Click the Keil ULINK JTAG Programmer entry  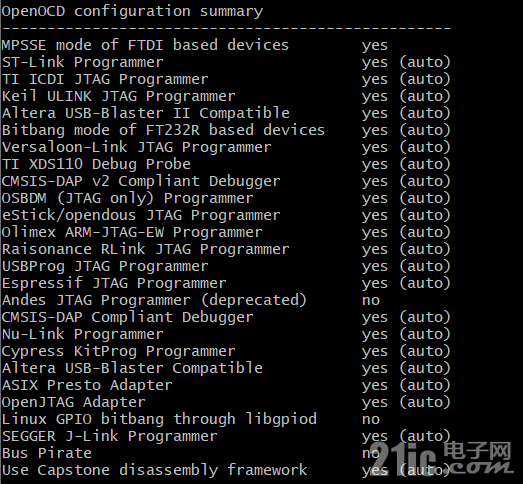(x=119, y=96)
